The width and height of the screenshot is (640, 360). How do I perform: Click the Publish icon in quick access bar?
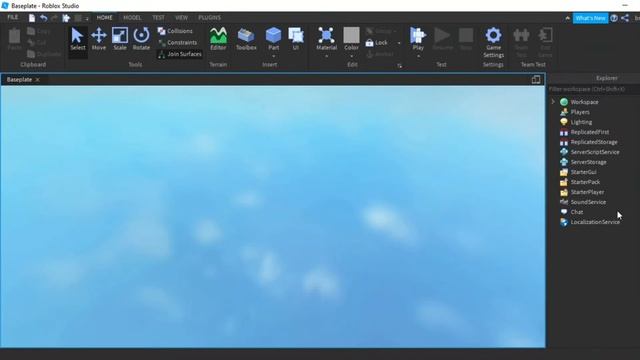pos(66,18)
